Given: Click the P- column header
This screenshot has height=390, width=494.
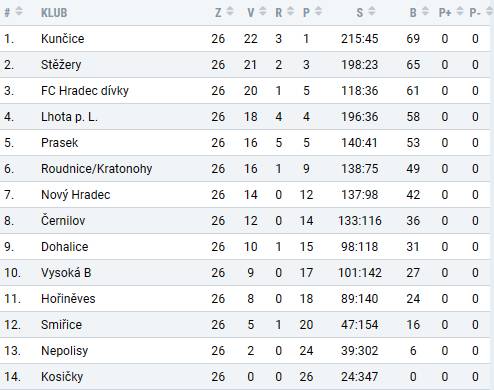Looking at the screenshot, I should 475,13.
